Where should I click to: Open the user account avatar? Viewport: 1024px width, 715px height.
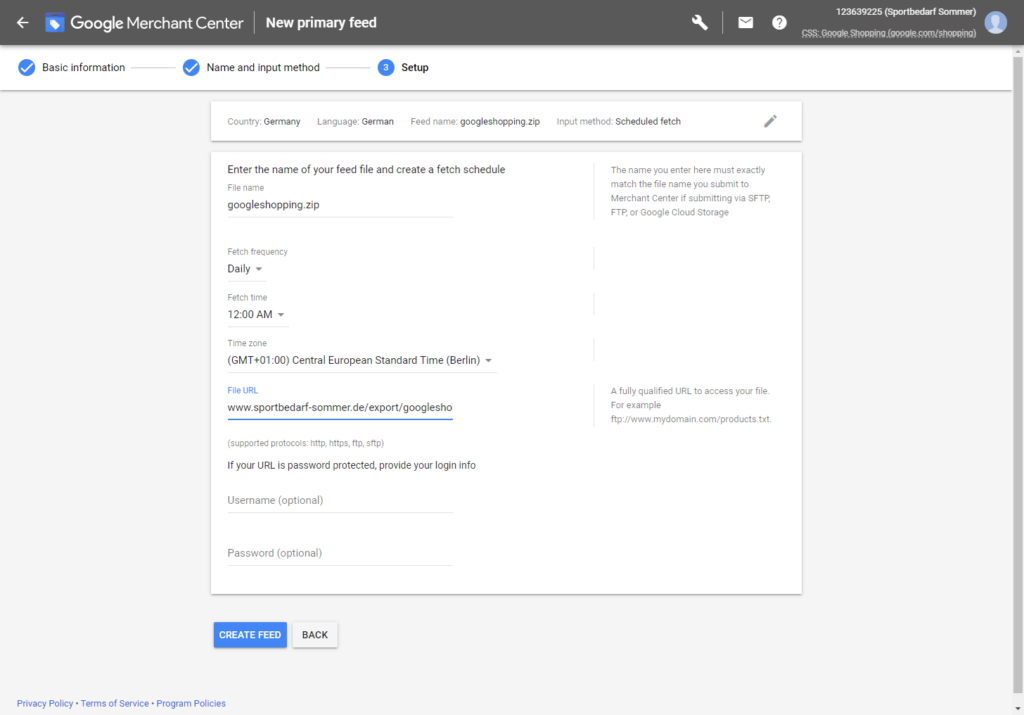pyautogui.click(x=995, y=22)
